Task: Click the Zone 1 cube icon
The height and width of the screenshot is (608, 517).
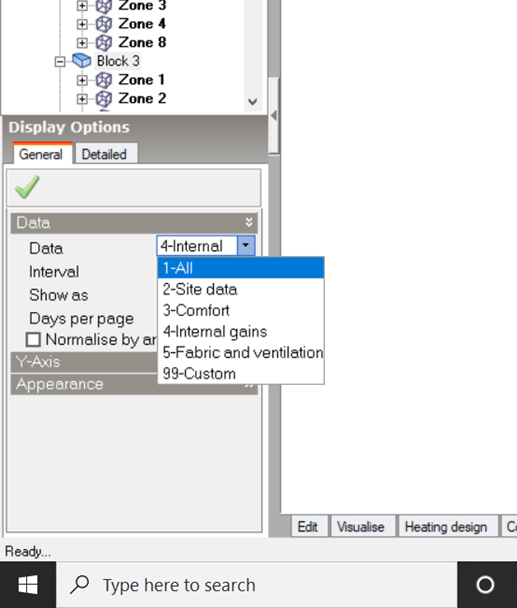Action: tap(104, 80)
